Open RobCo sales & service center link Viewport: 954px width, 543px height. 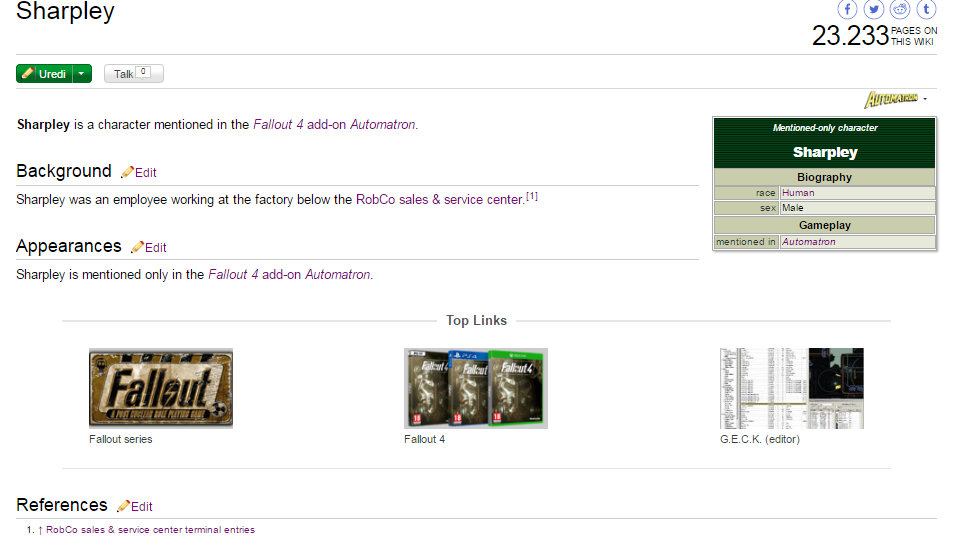[440, 200]
